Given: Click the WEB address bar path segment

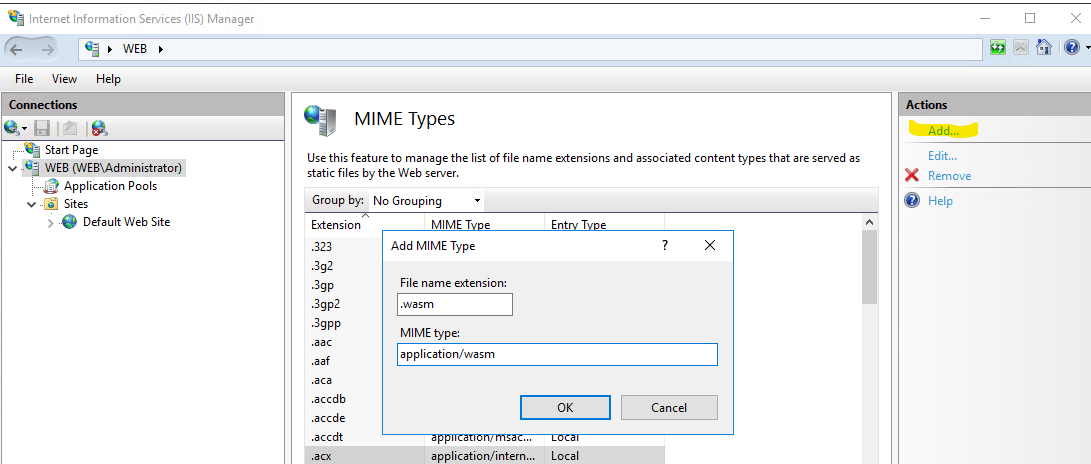Looking at the screenshot, I should pyautogui.click(x=135, y=49).
